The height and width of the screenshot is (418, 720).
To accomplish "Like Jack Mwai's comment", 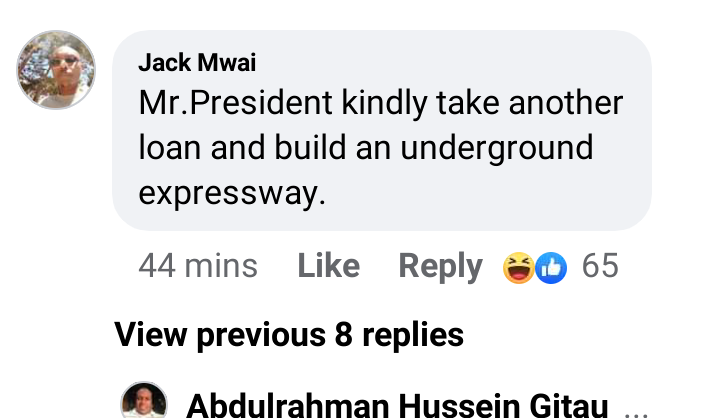I will point(329,266).
